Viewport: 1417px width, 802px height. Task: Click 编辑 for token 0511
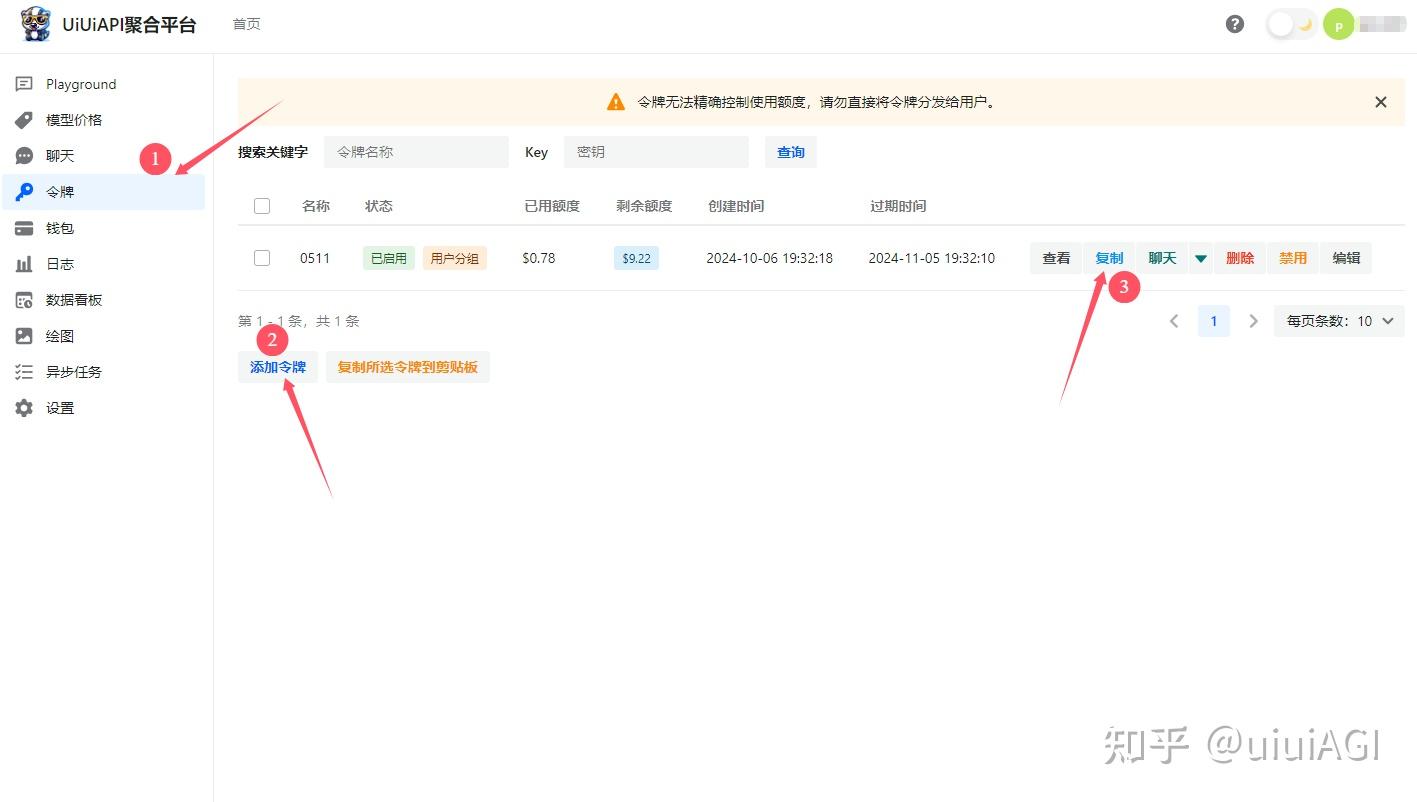coord(1346,258)
